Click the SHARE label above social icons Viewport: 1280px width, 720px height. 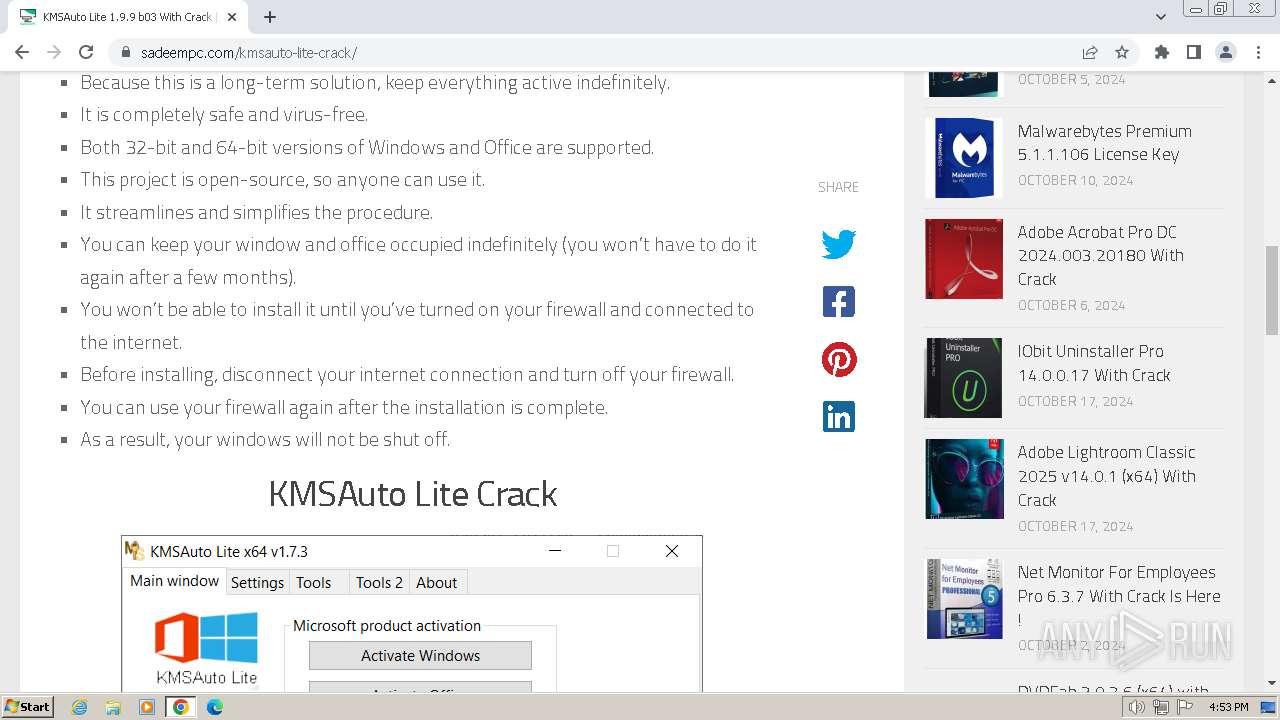[838, 187]
